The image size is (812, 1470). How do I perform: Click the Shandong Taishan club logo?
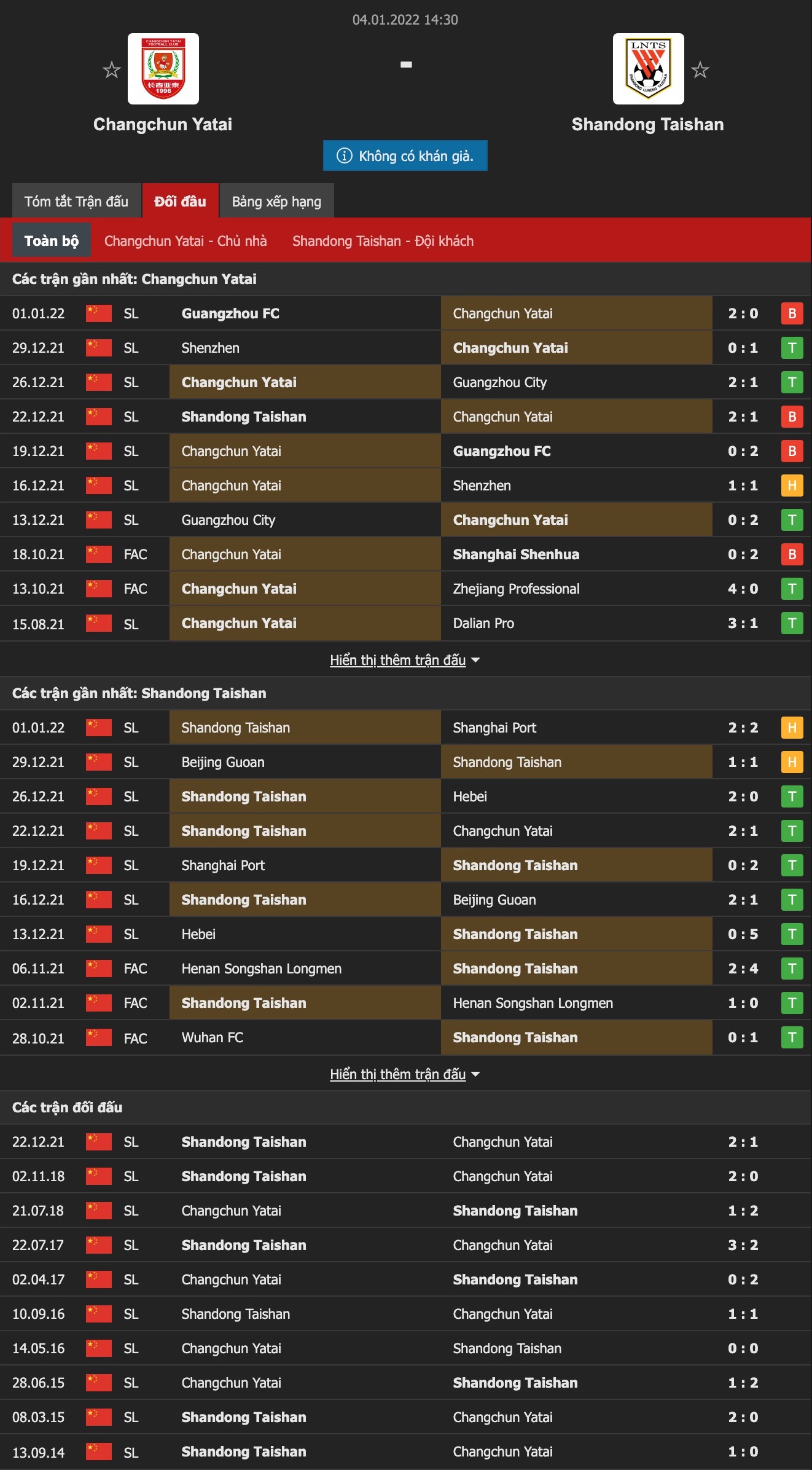pos(649,69)
